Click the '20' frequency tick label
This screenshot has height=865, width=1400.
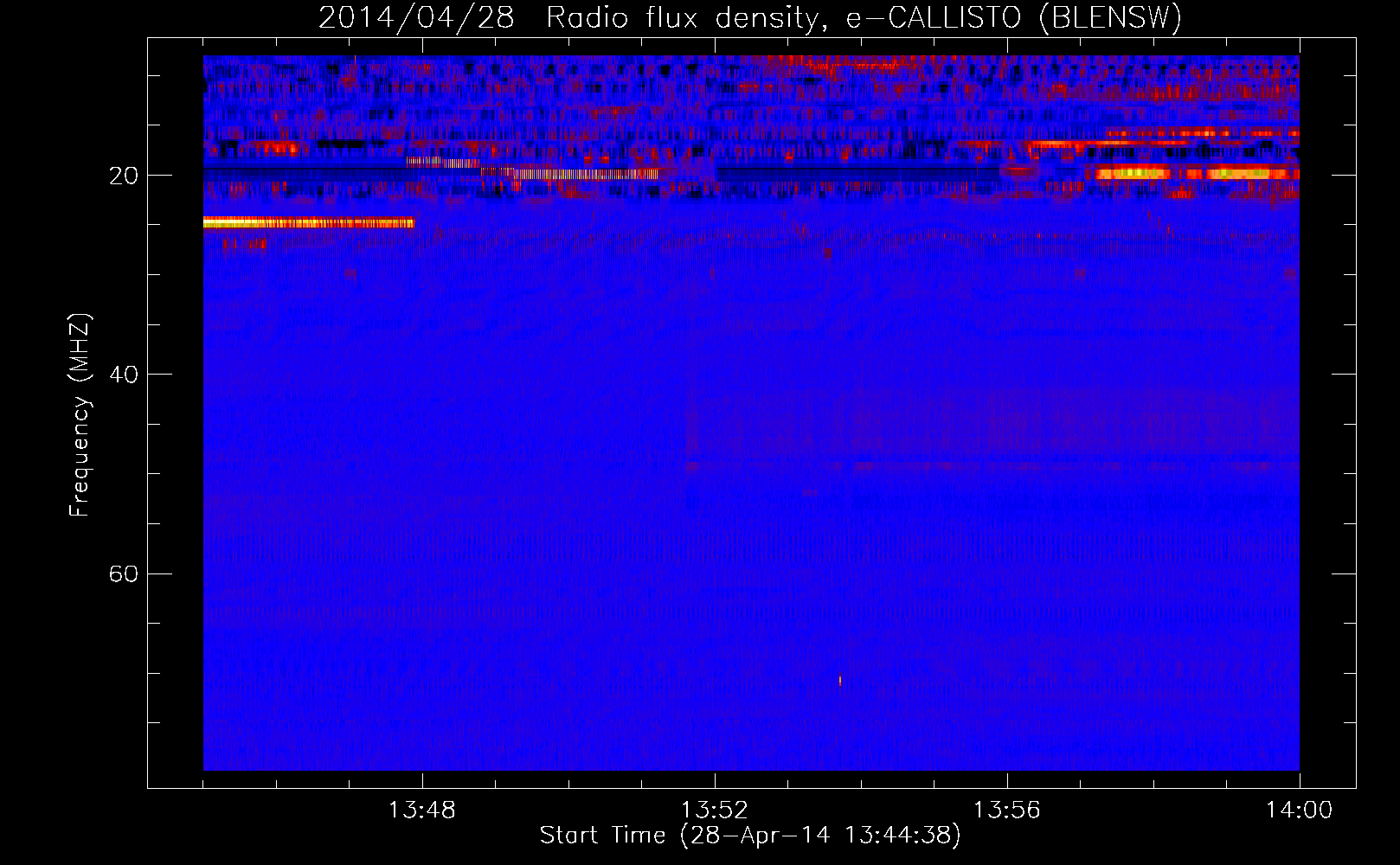tap(123, 176)
